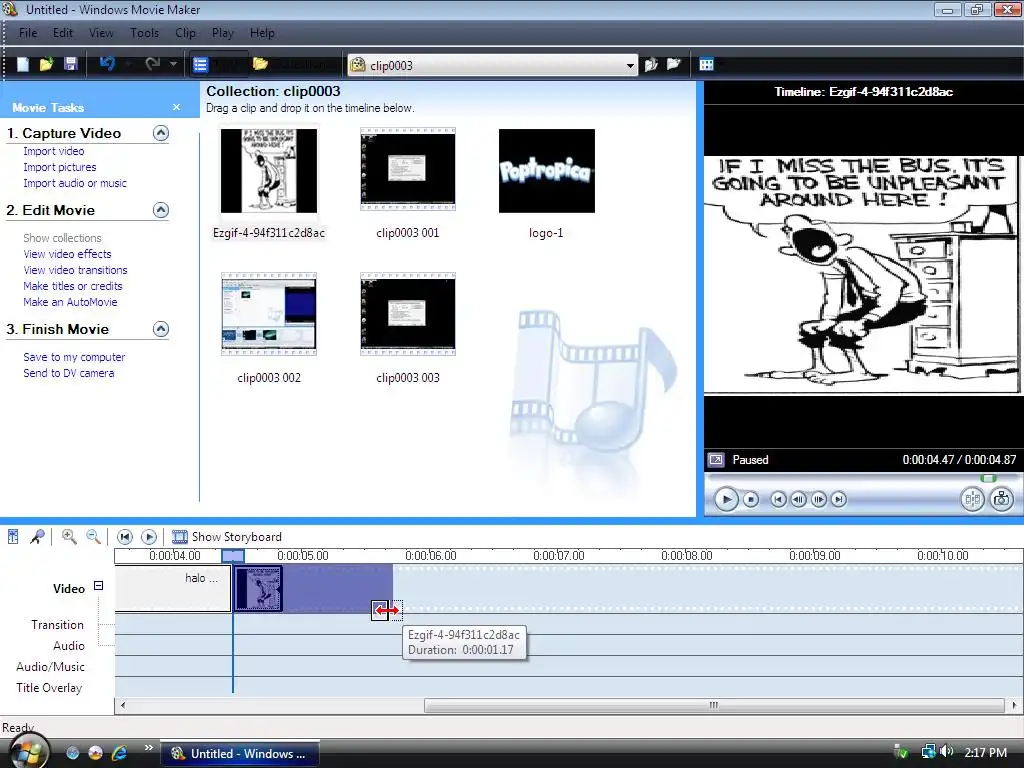This screenshot has width=1024, height=768.
Task: Open a project with the folder icon
Action: (x=46, y=64)
